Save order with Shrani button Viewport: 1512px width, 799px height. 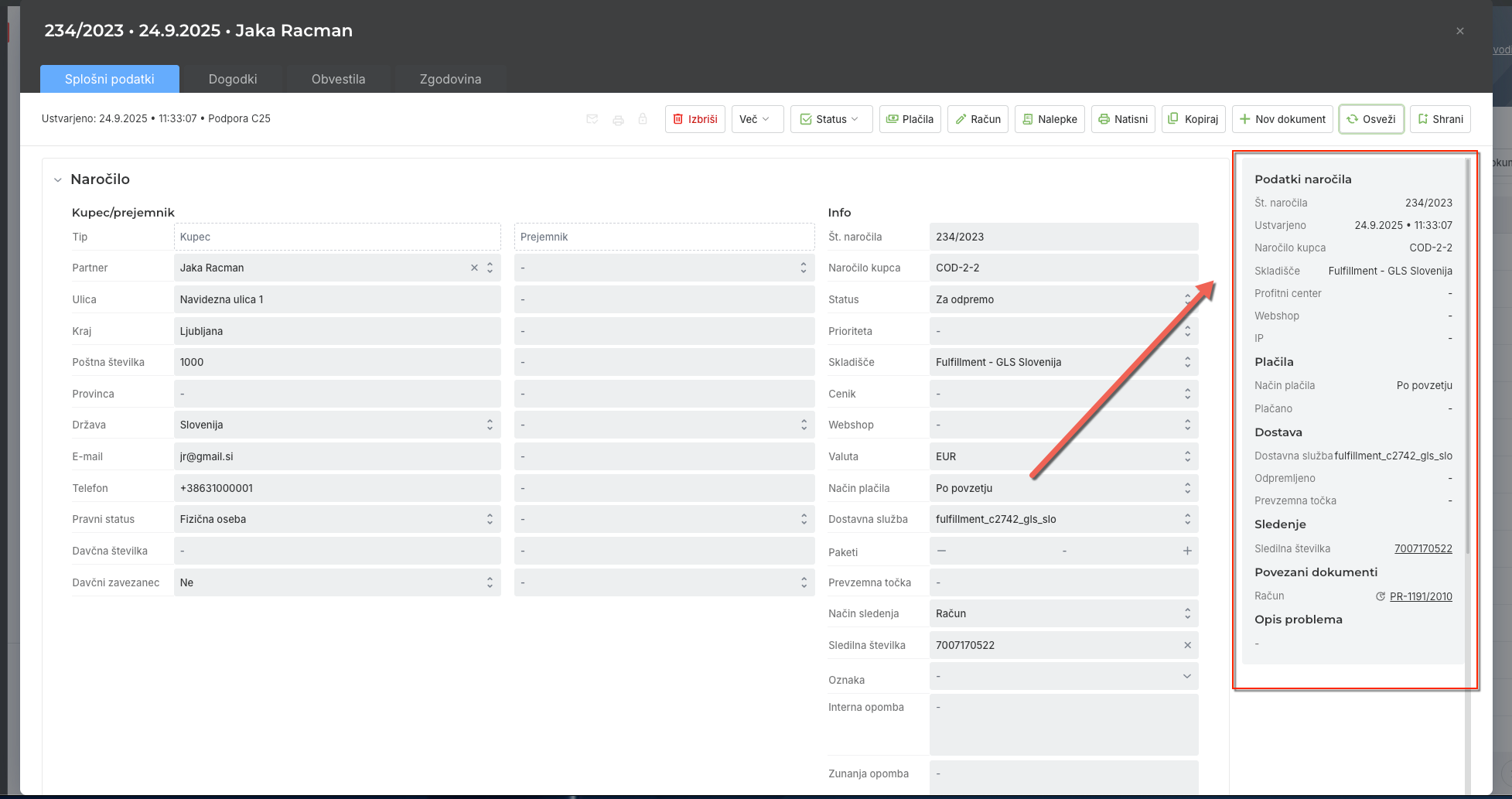point(1440,119)
